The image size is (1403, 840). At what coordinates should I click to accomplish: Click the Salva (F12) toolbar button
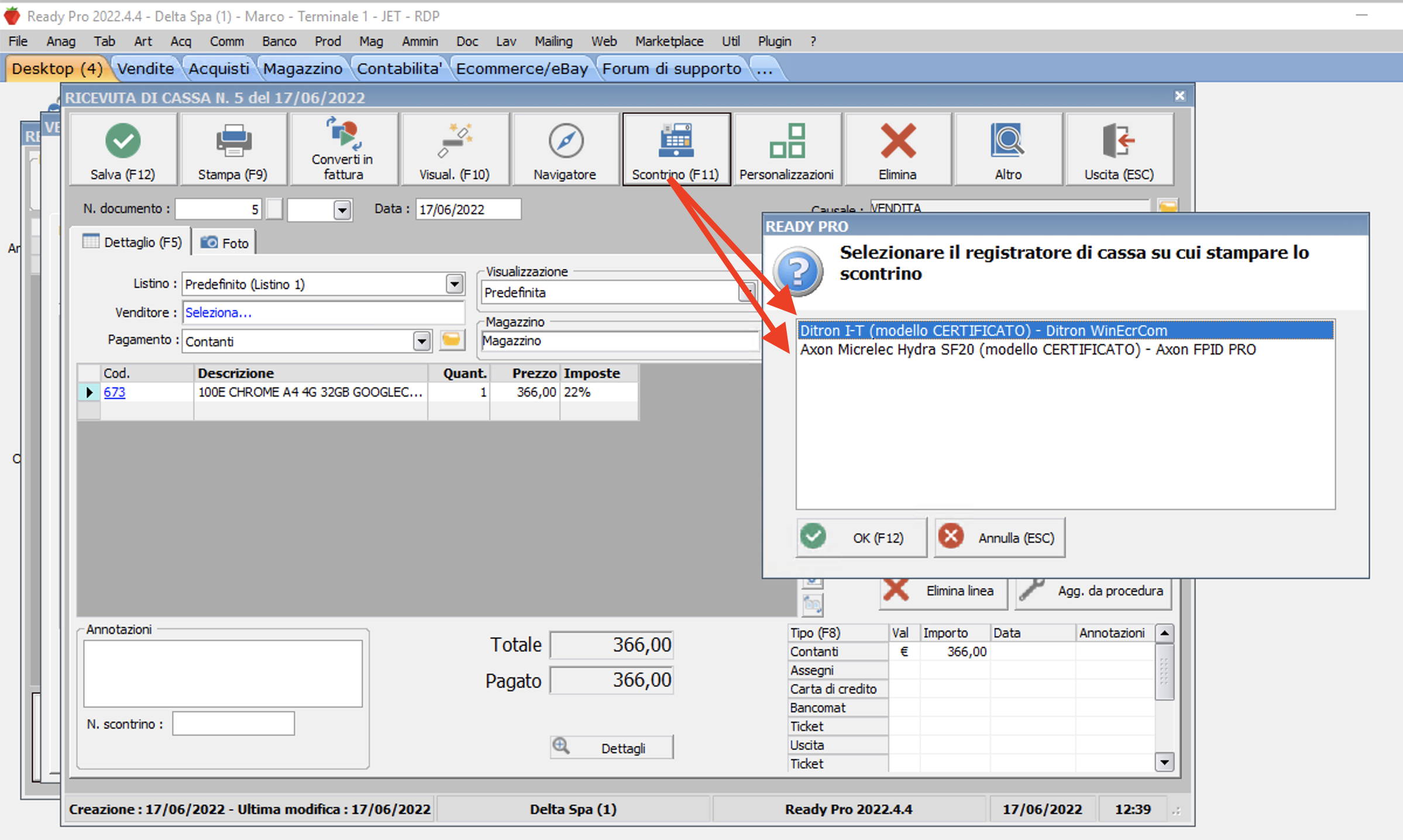pos(123,150)
